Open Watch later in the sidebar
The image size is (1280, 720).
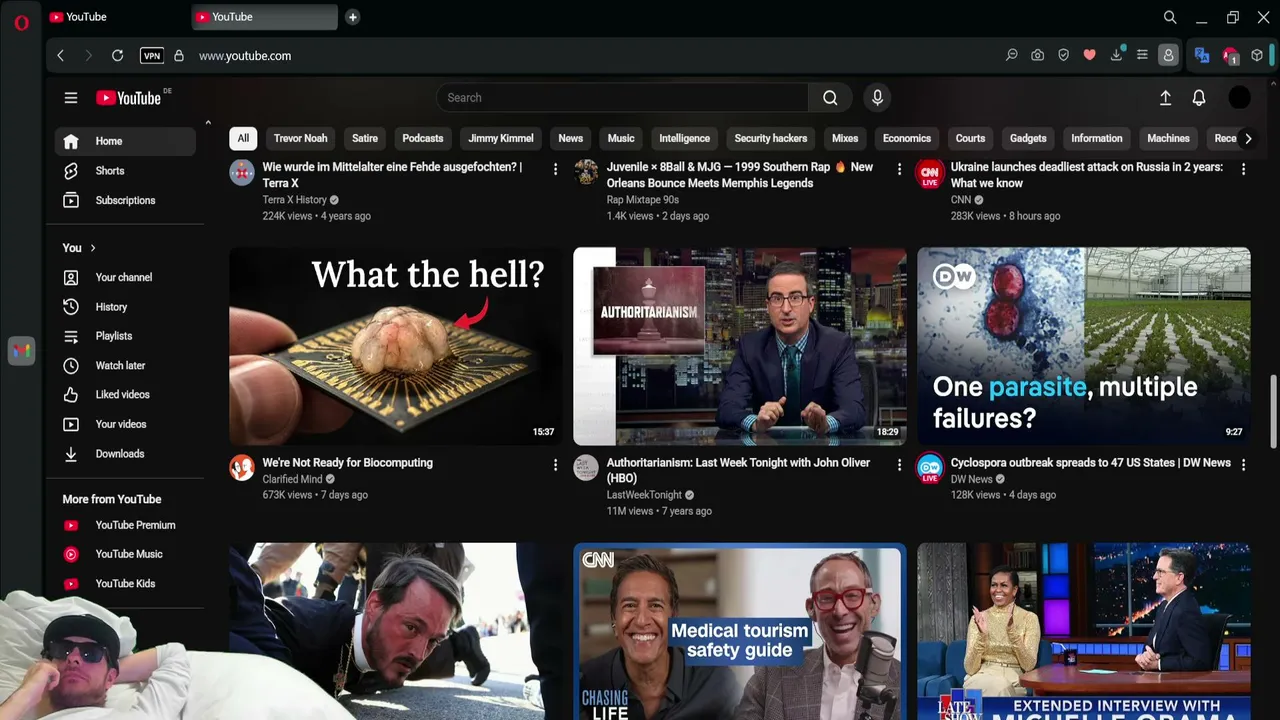(125, 366)
